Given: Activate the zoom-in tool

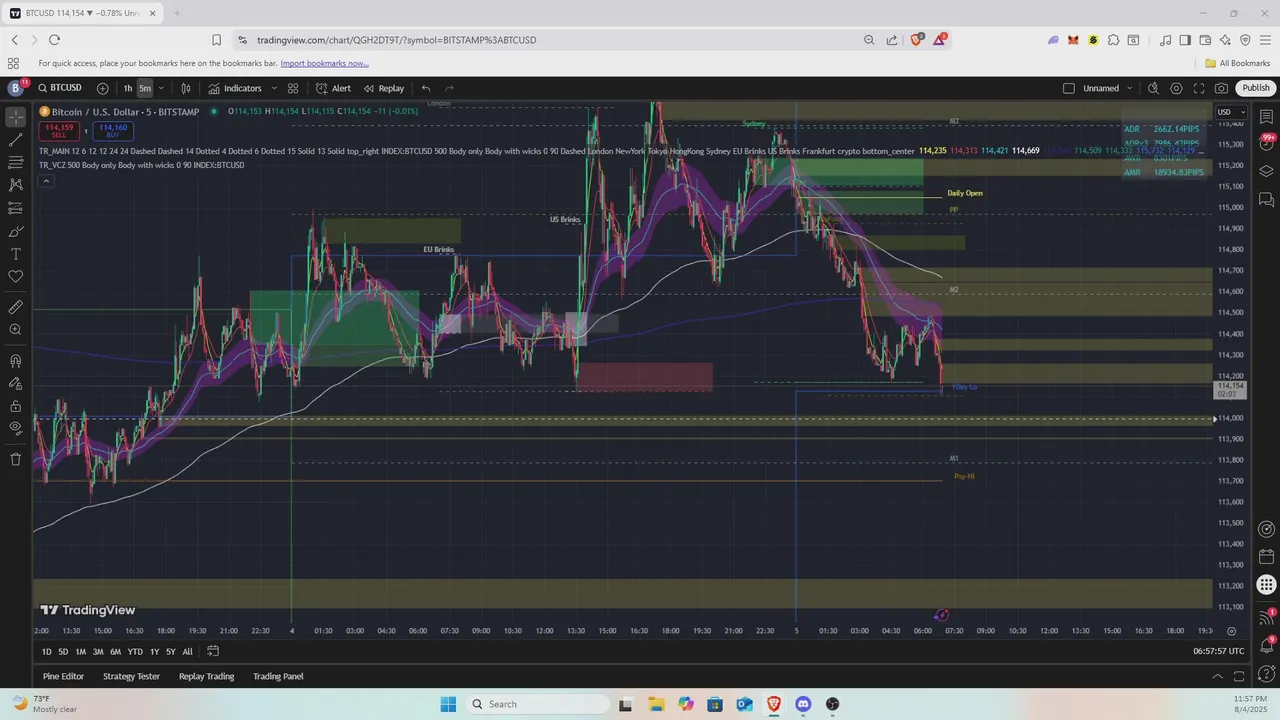Looking at the screenshot, I should tap(16, 329).
